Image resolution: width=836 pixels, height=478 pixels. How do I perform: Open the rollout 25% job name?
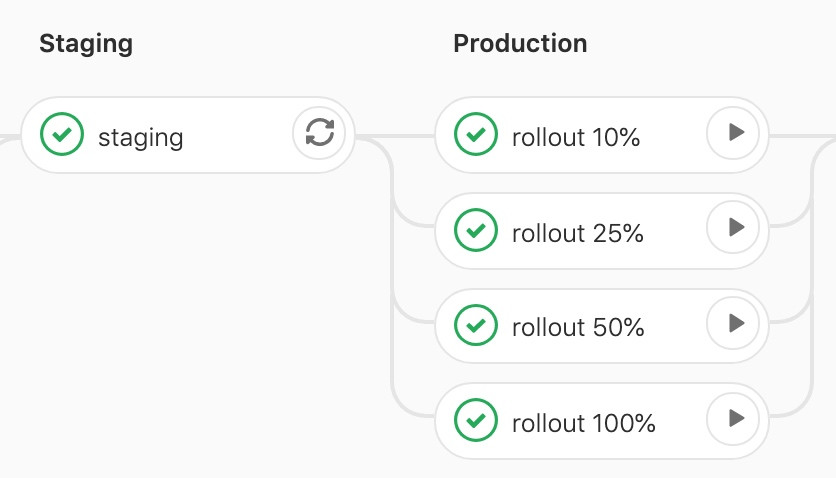(x=577, y=233)
